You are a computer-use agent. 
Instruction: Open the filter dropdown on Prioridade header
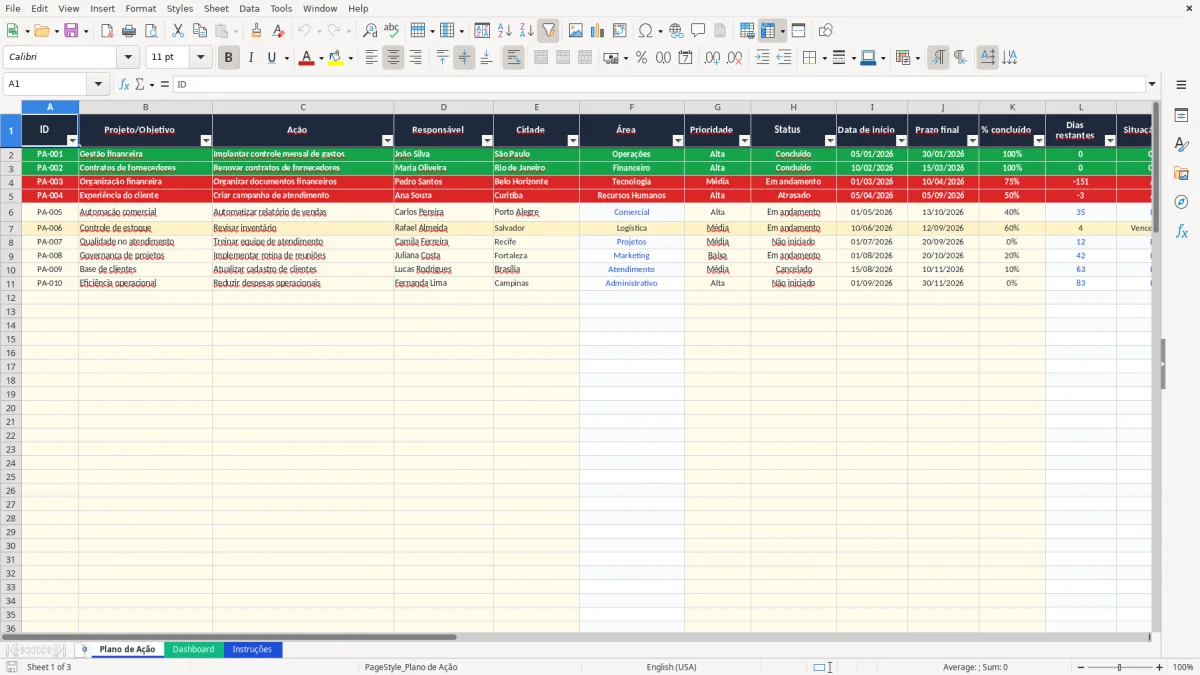click(x=744, y=141)
